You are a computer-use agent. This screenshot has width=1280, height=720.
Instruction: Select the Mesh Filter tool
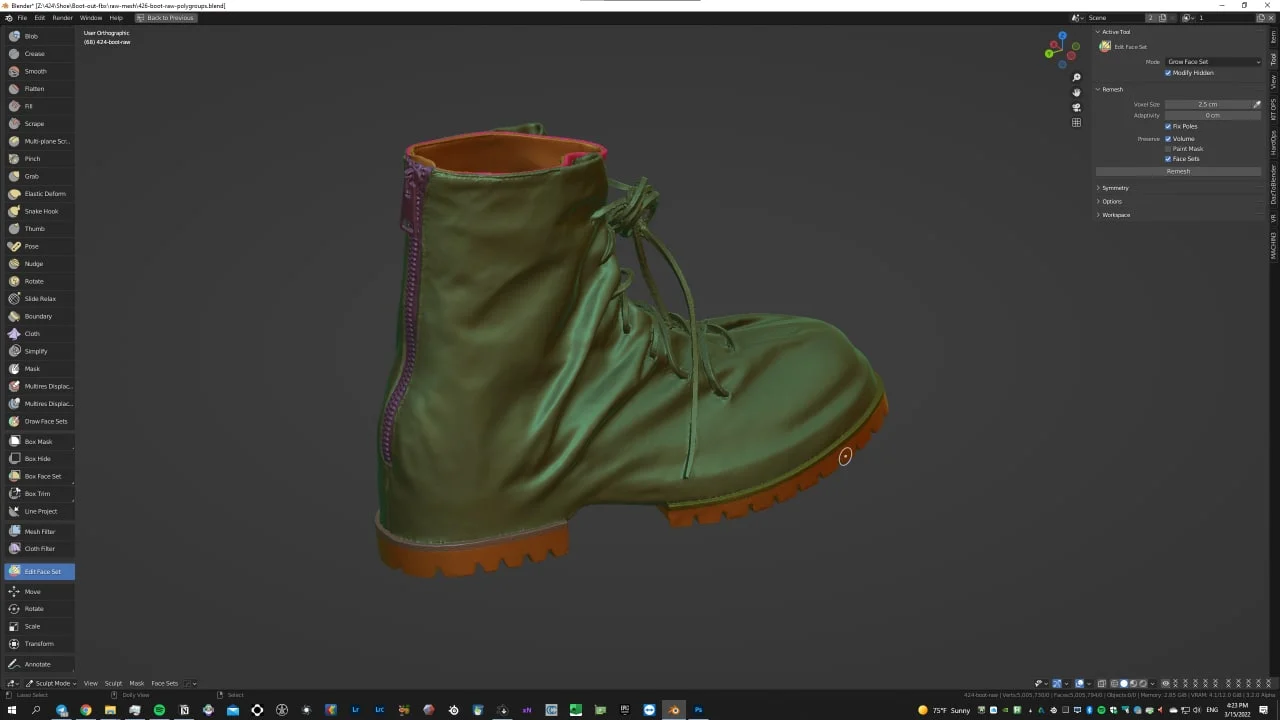click(x=39, y=532)
